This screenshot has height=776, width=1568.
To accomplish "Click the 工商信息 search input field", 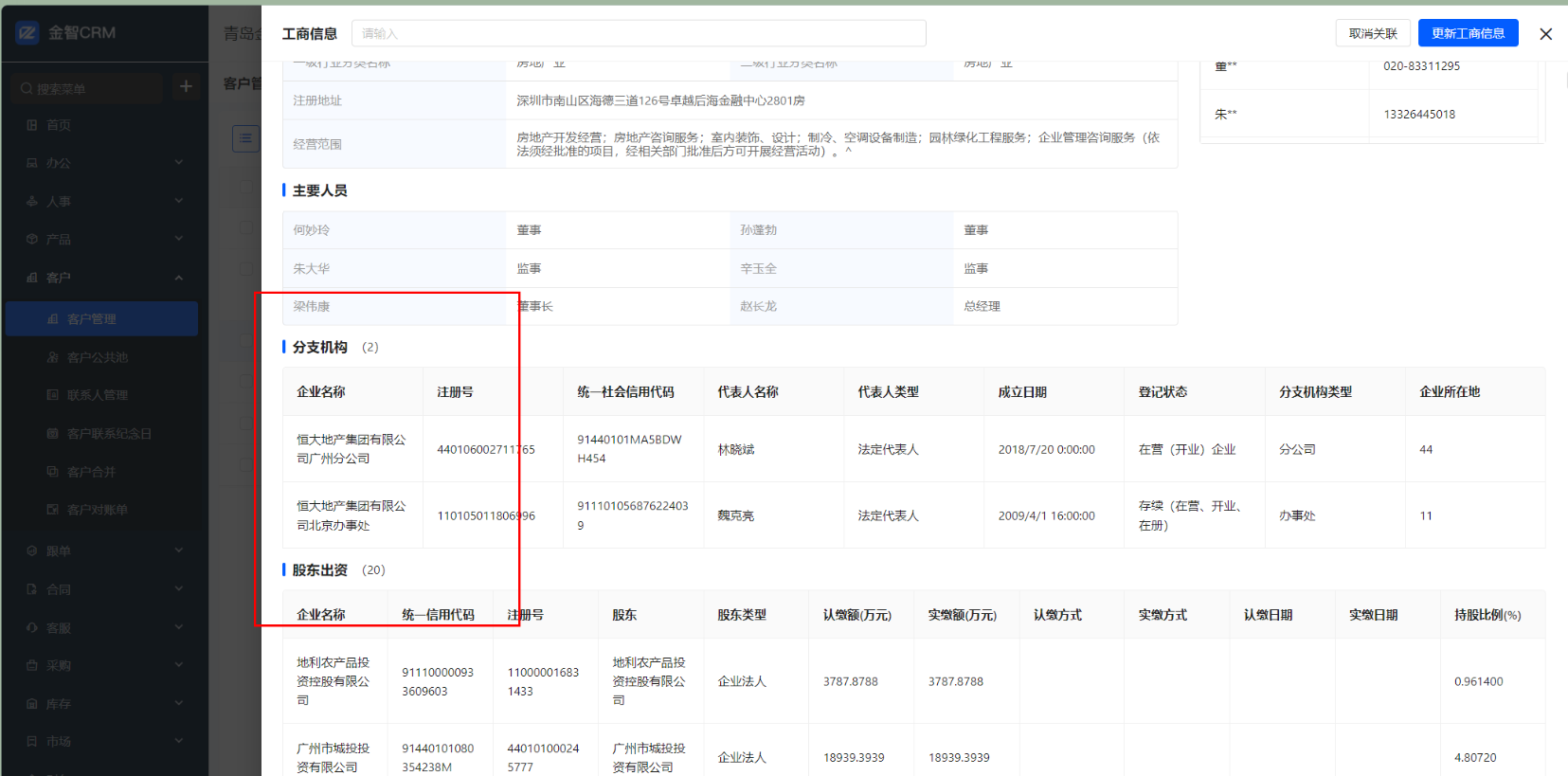I will point(639,33).
